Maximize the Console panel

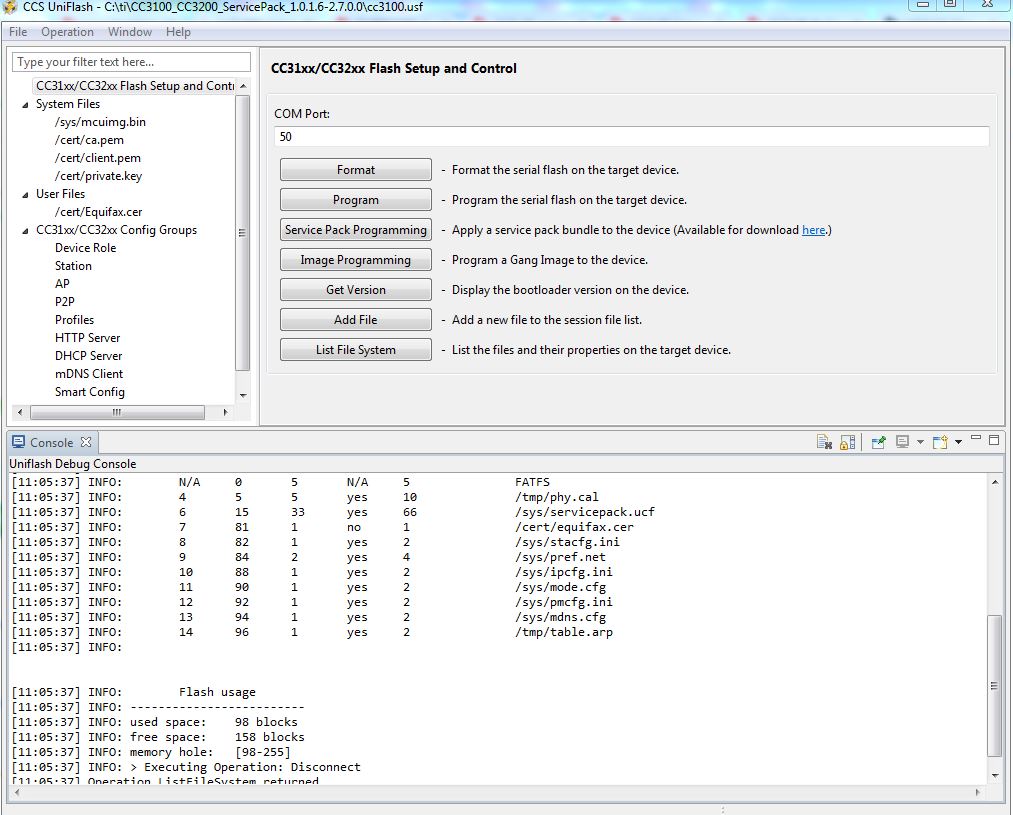tap(994, 440)
